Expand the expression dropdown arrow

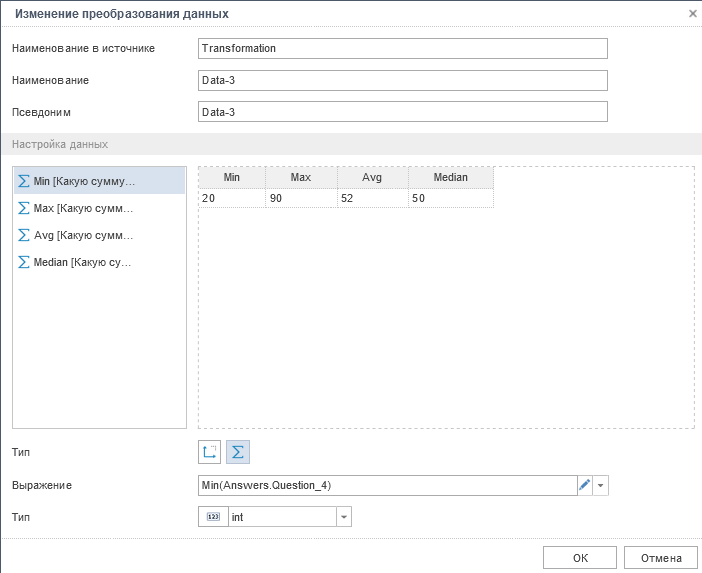(x=601, y=485)
